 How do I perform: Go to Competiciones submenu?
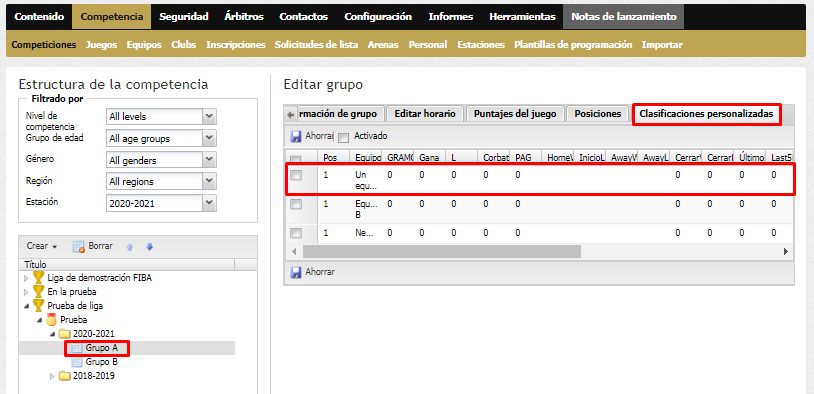pyautogui.click(x=44, y=45)
